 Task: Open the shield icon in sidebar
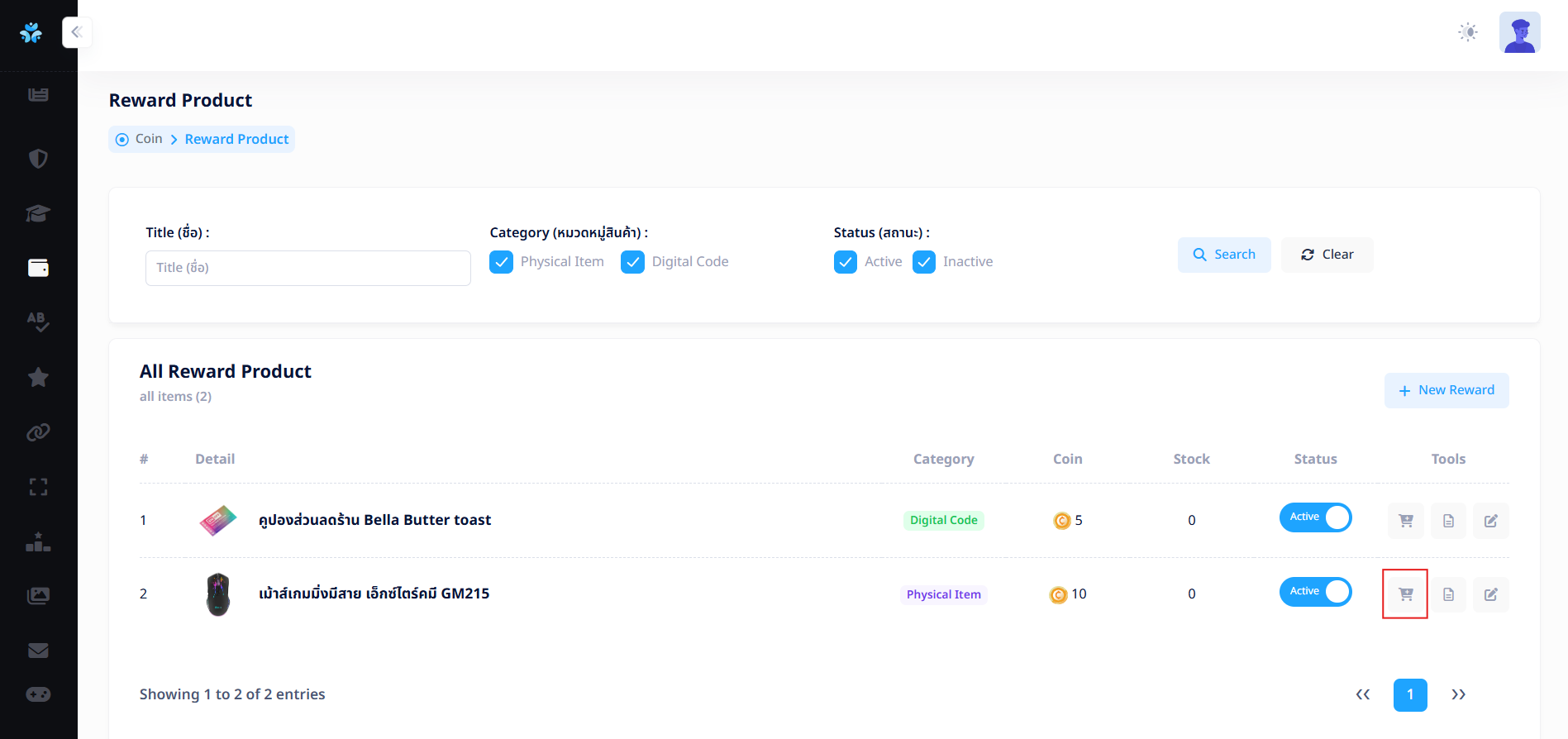click(x=38, y=159)
